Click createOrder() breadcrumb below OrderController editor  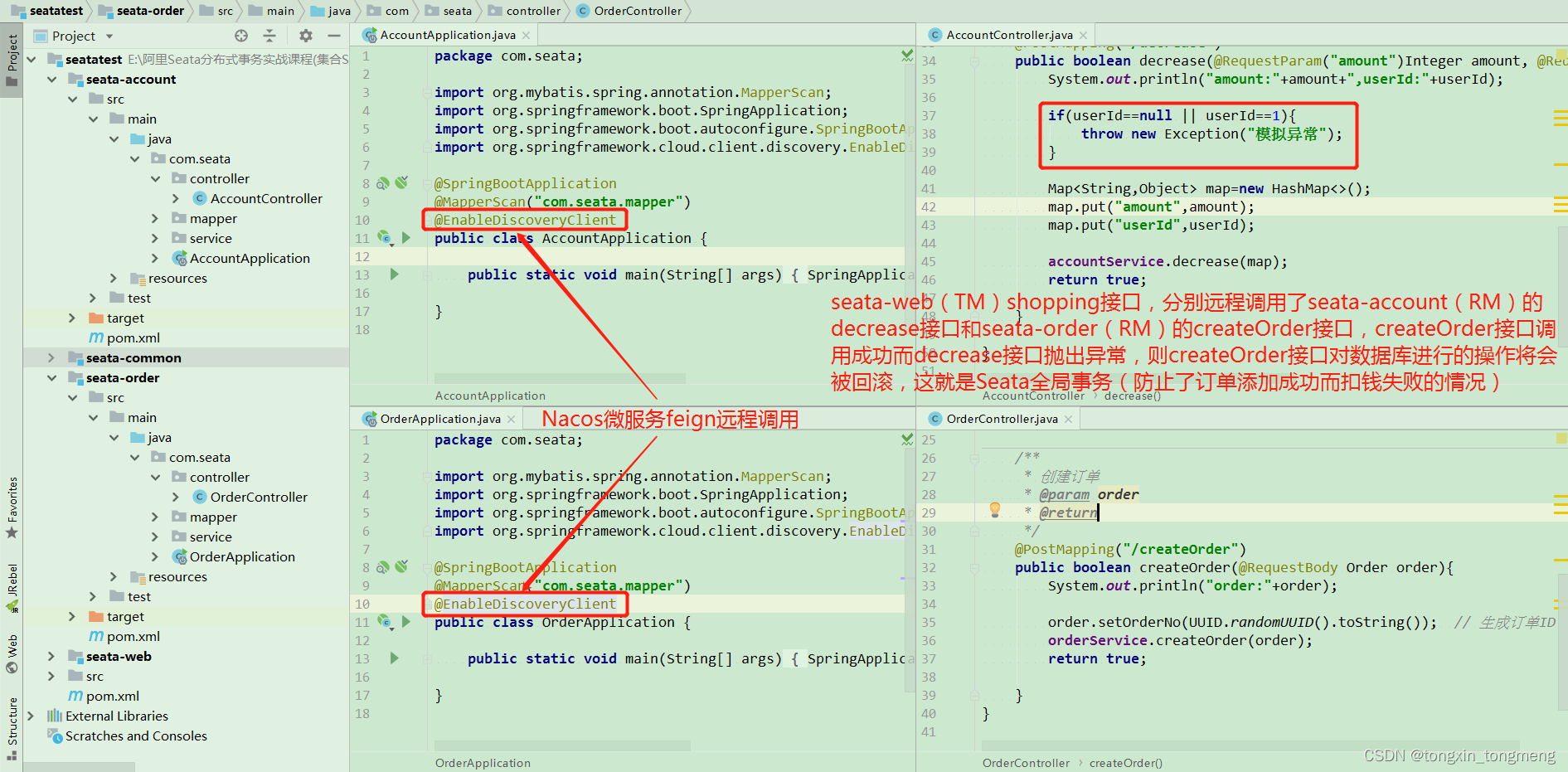1125,763
